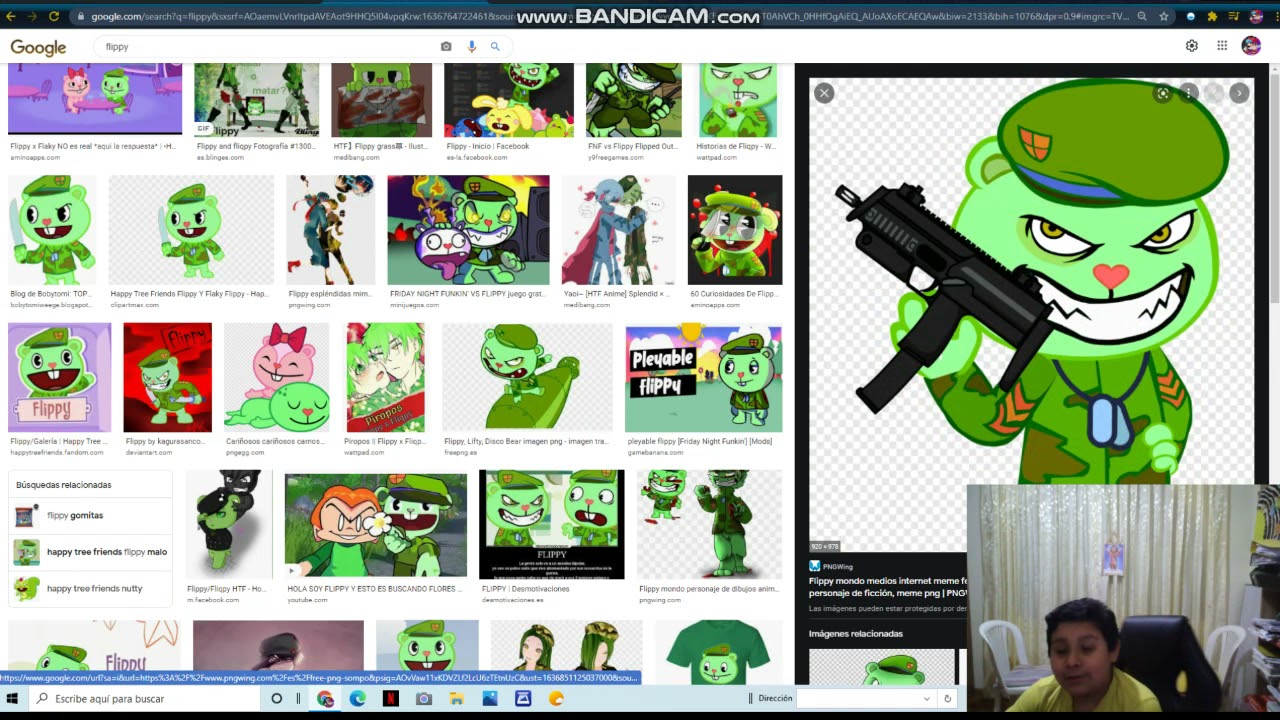
Task: Open the Camera app on the taskbar
Action: 424,699
